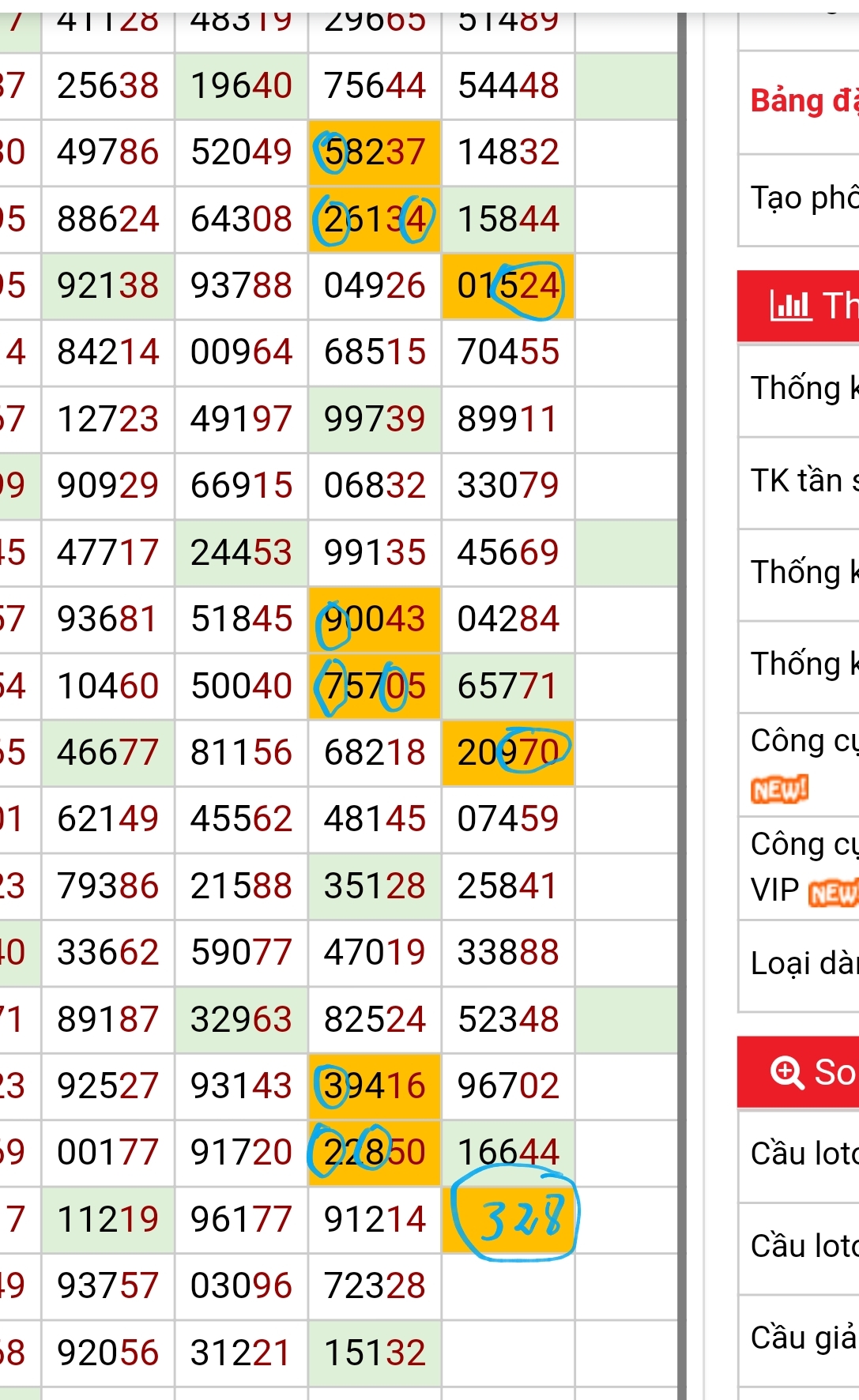
Task: Select the number 75705 in the table
Action: pos(375,686)
